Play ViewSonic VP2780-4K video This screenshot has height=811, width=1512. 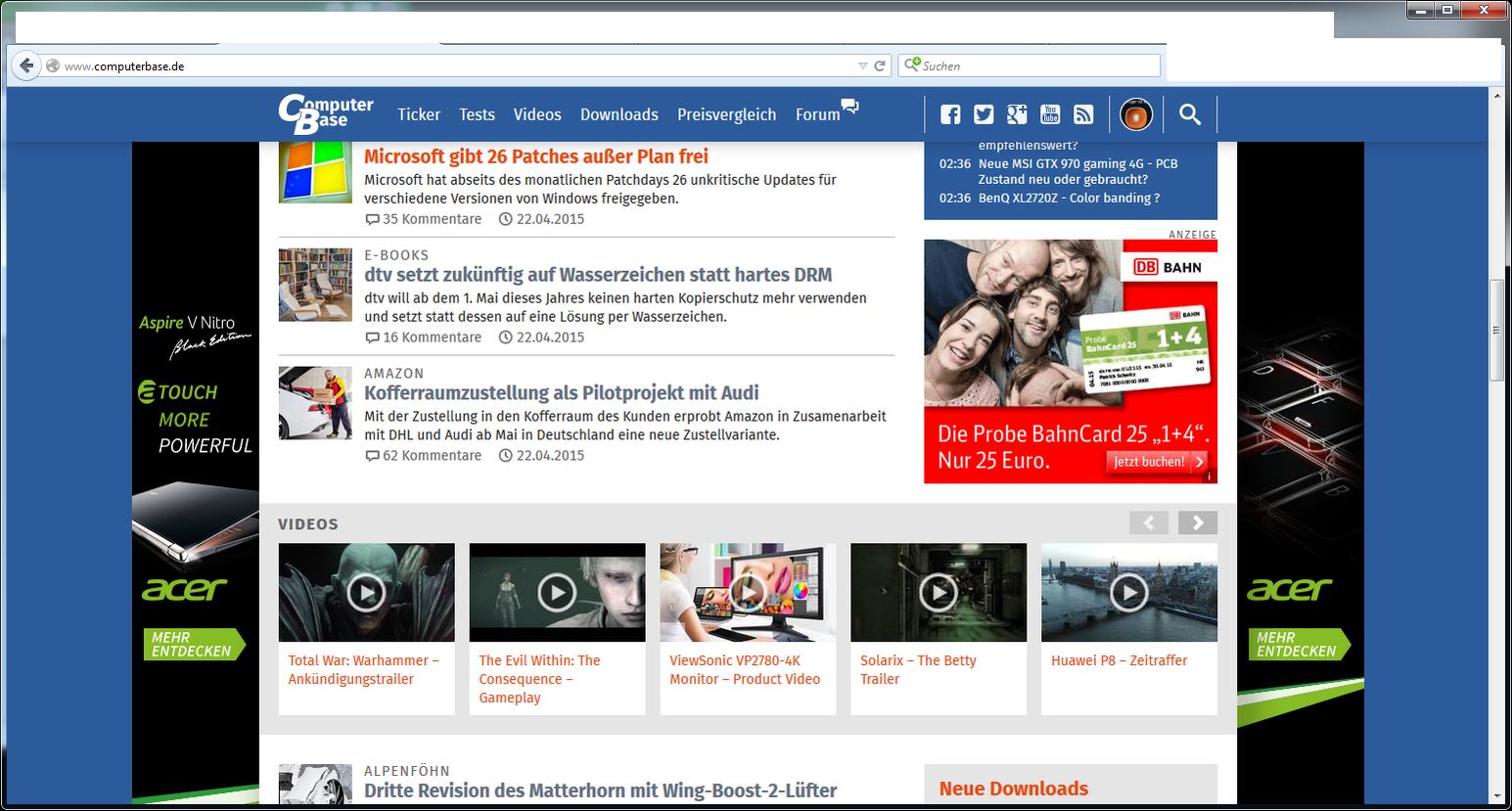(x=748, y=593)
